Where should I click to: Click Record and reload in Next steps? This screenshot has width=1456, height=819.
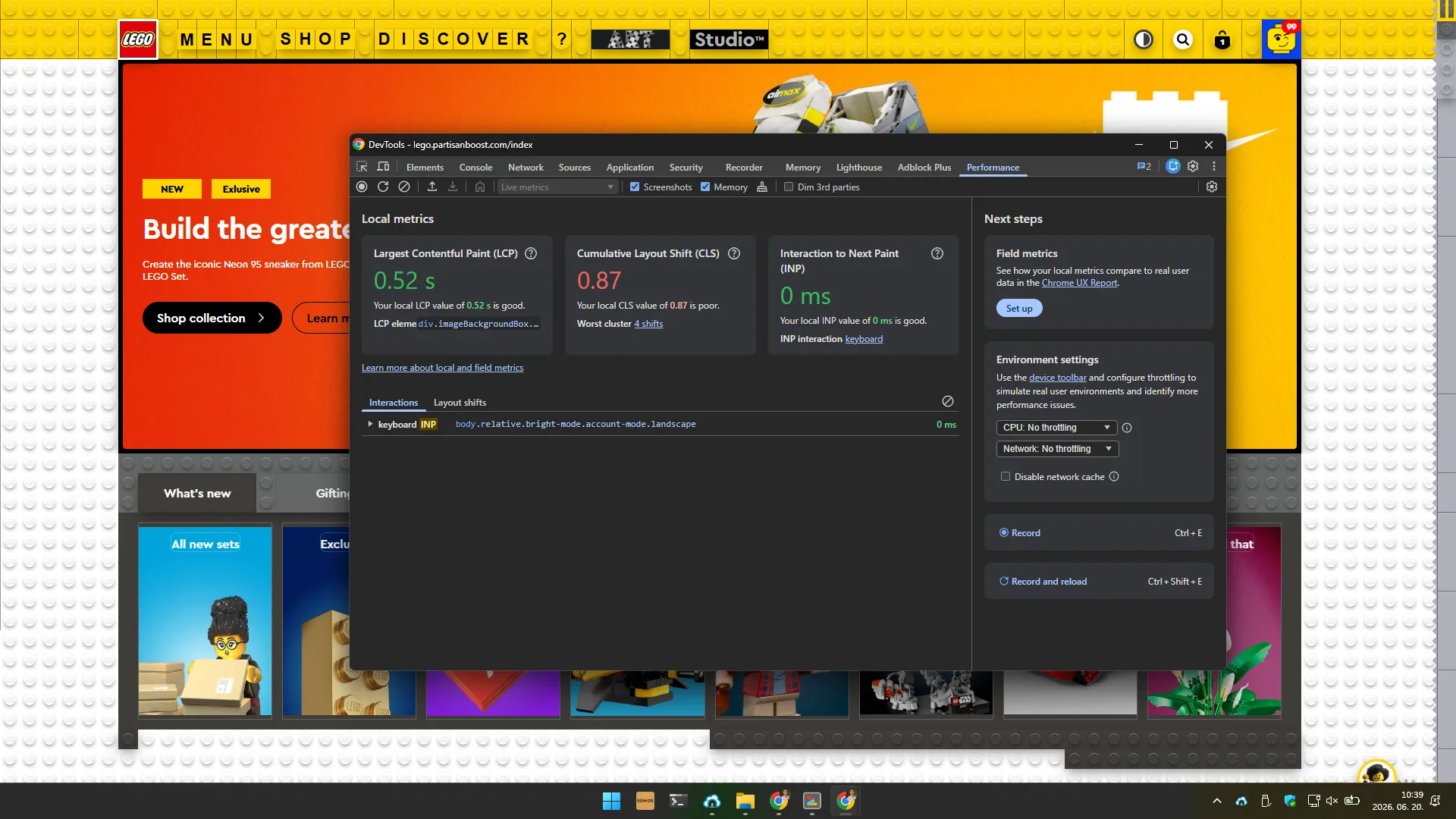[1099, 581]
